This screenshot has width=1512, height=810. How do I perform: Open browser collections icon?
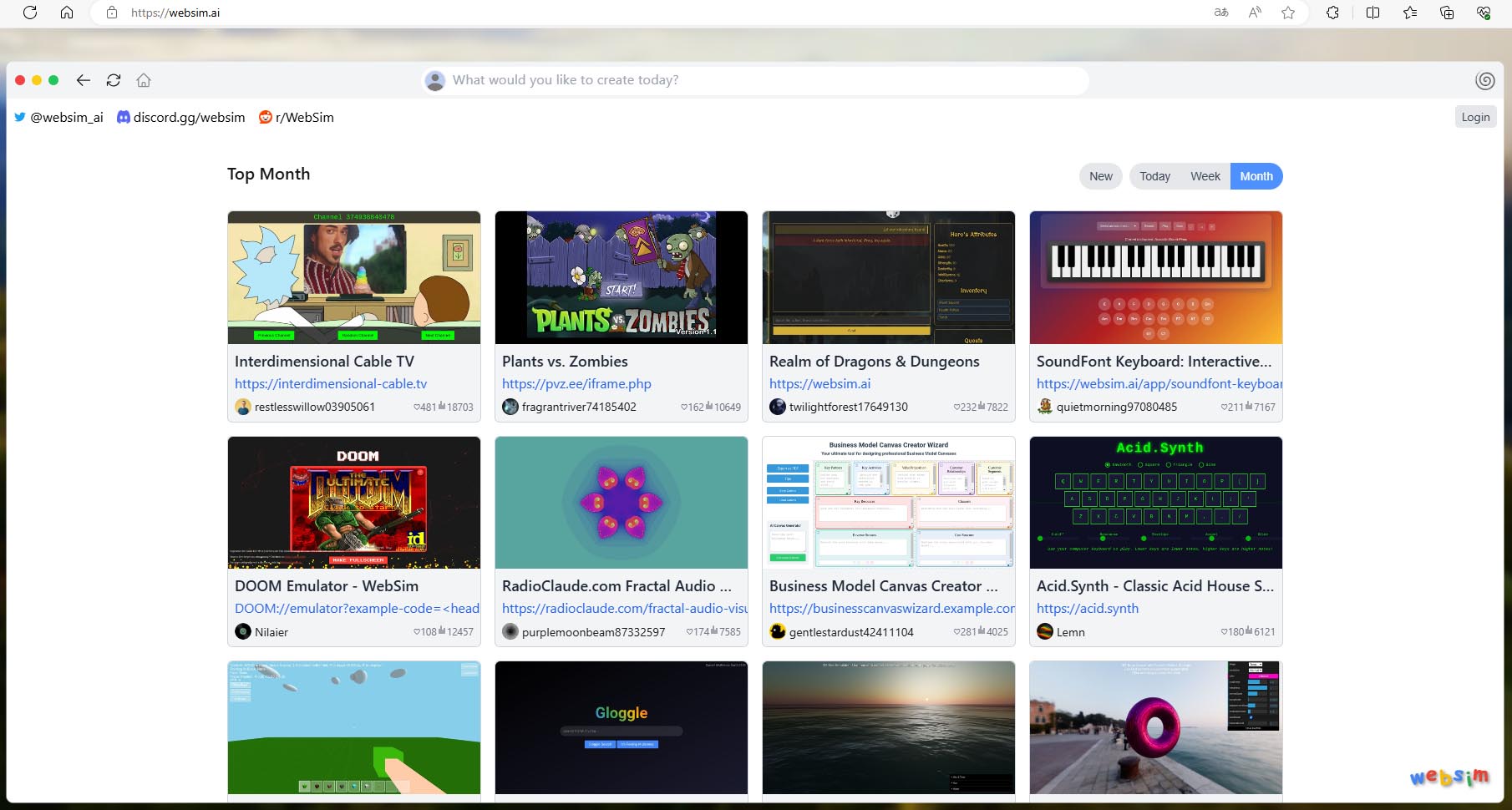pyautogui.click(x=1447, y=13)
